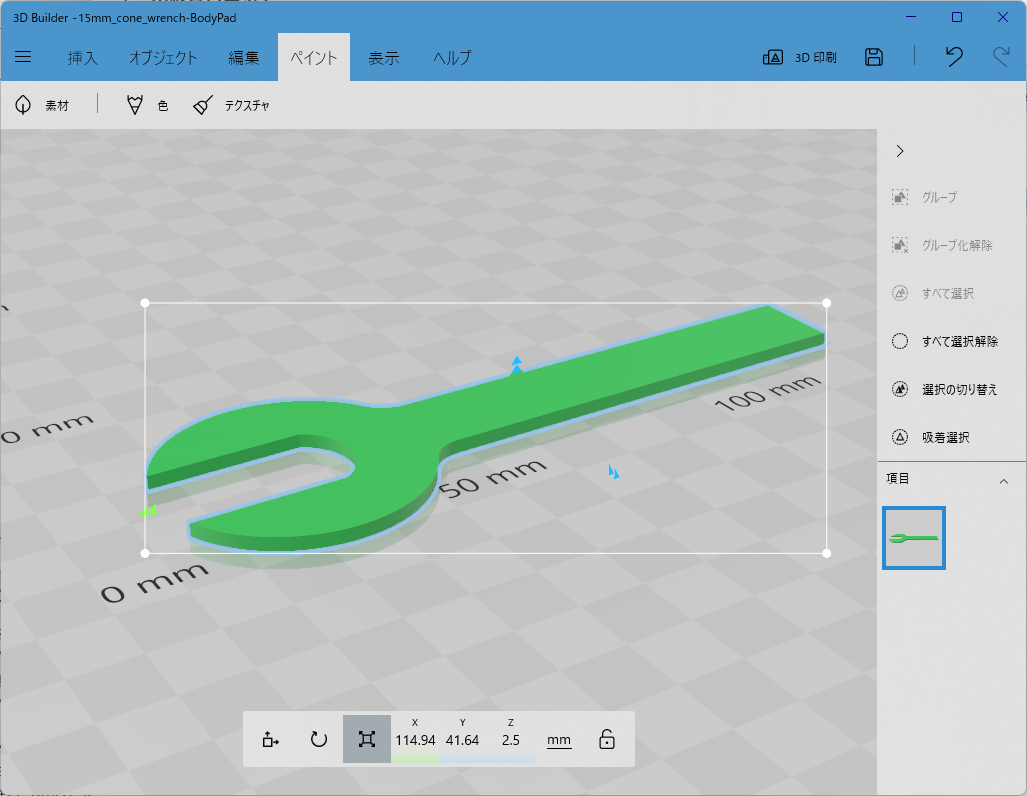Screen dimensions: 1027x796
Task: Click the save disk icon
Action: pos(874,57)
